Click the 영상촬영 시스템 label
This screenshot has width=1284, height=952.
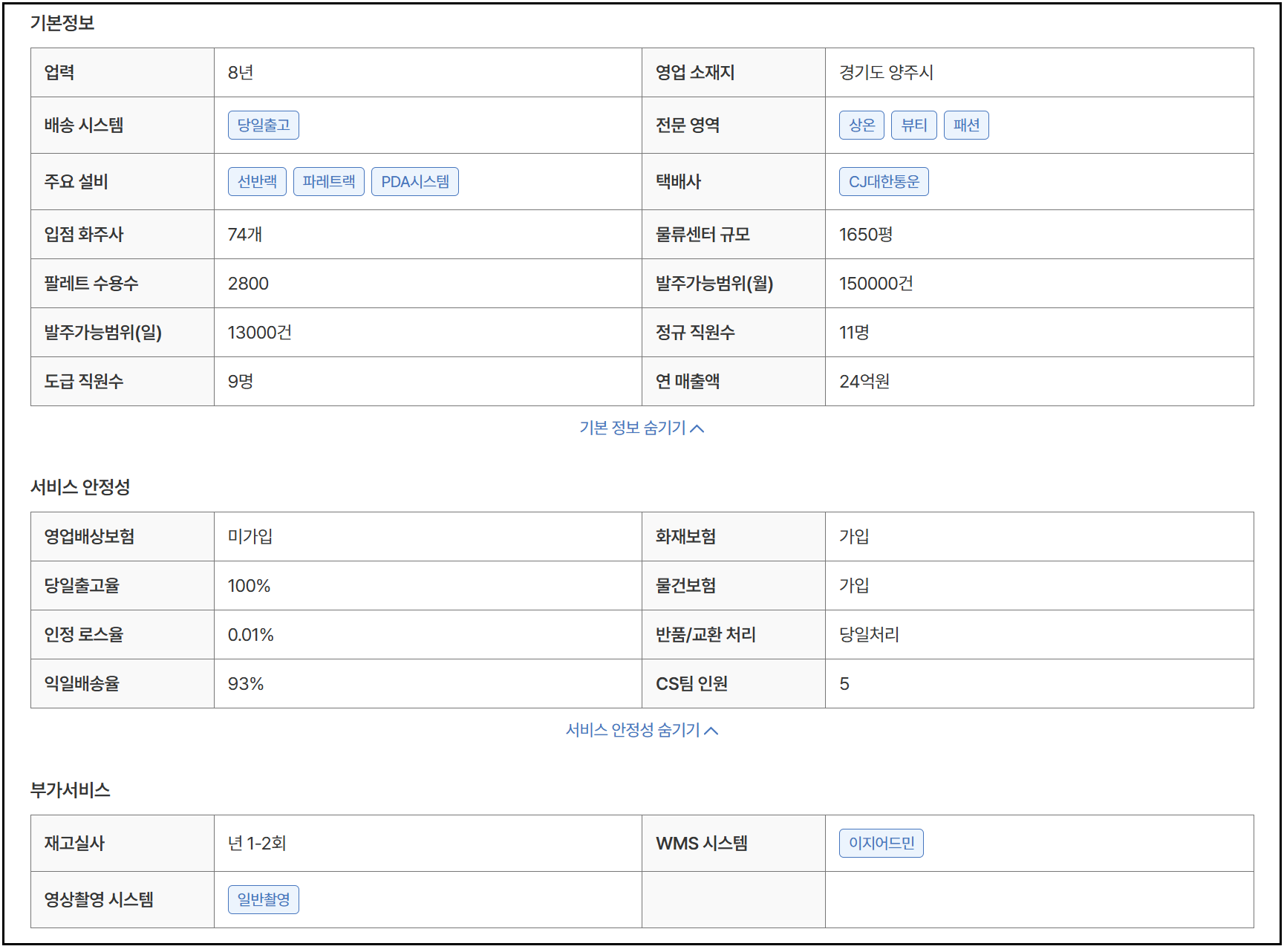[x=99, y=899]
